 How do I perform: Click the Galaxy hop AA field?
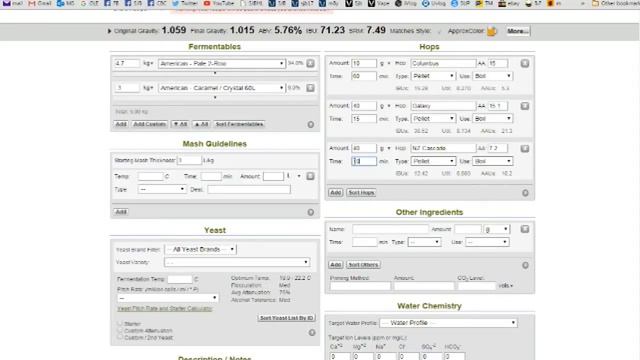(x=498, y=106)
